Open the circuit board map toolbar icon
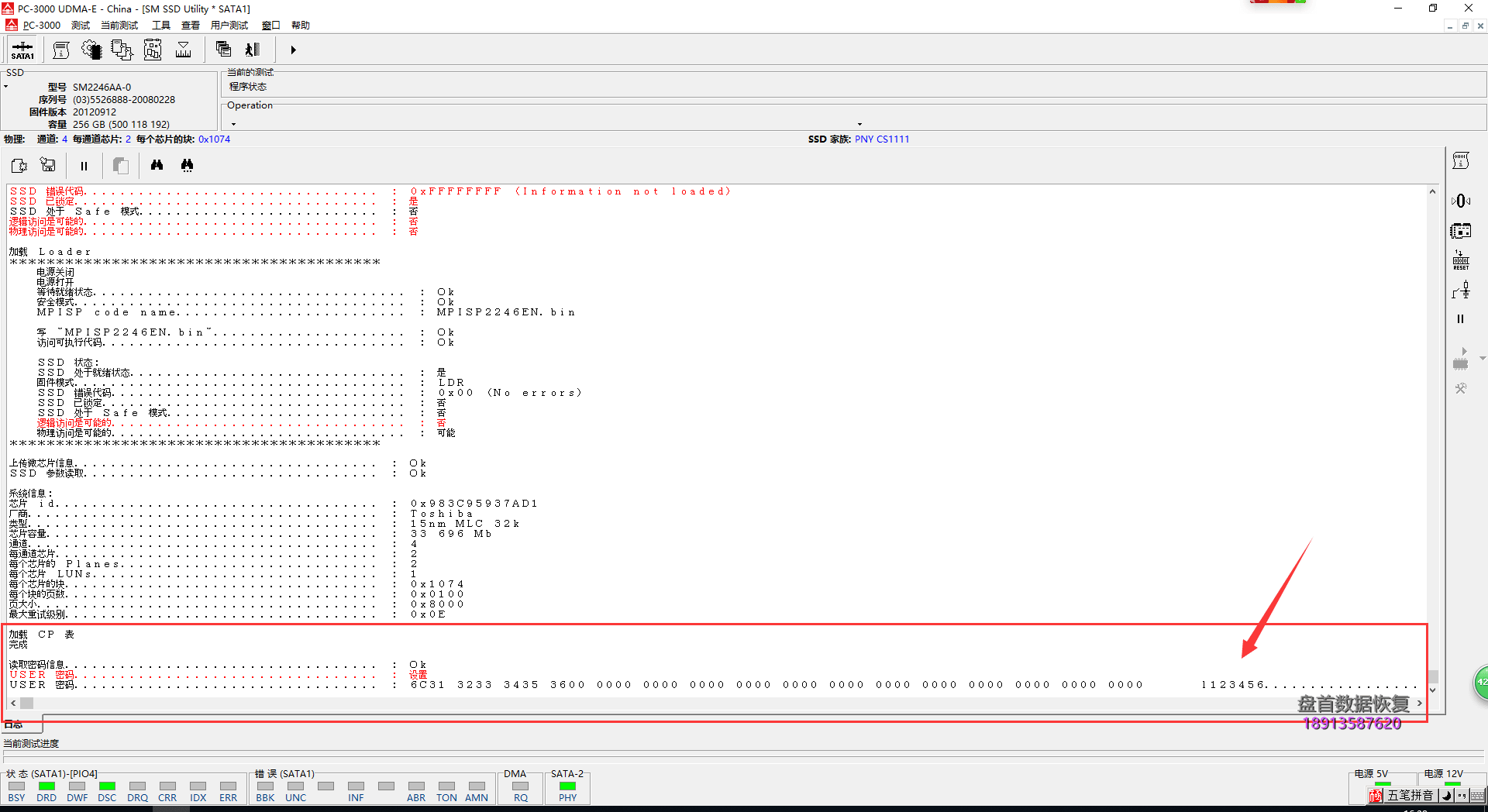The height and width of the screenshot is (812, 1488). coord(153,50)
